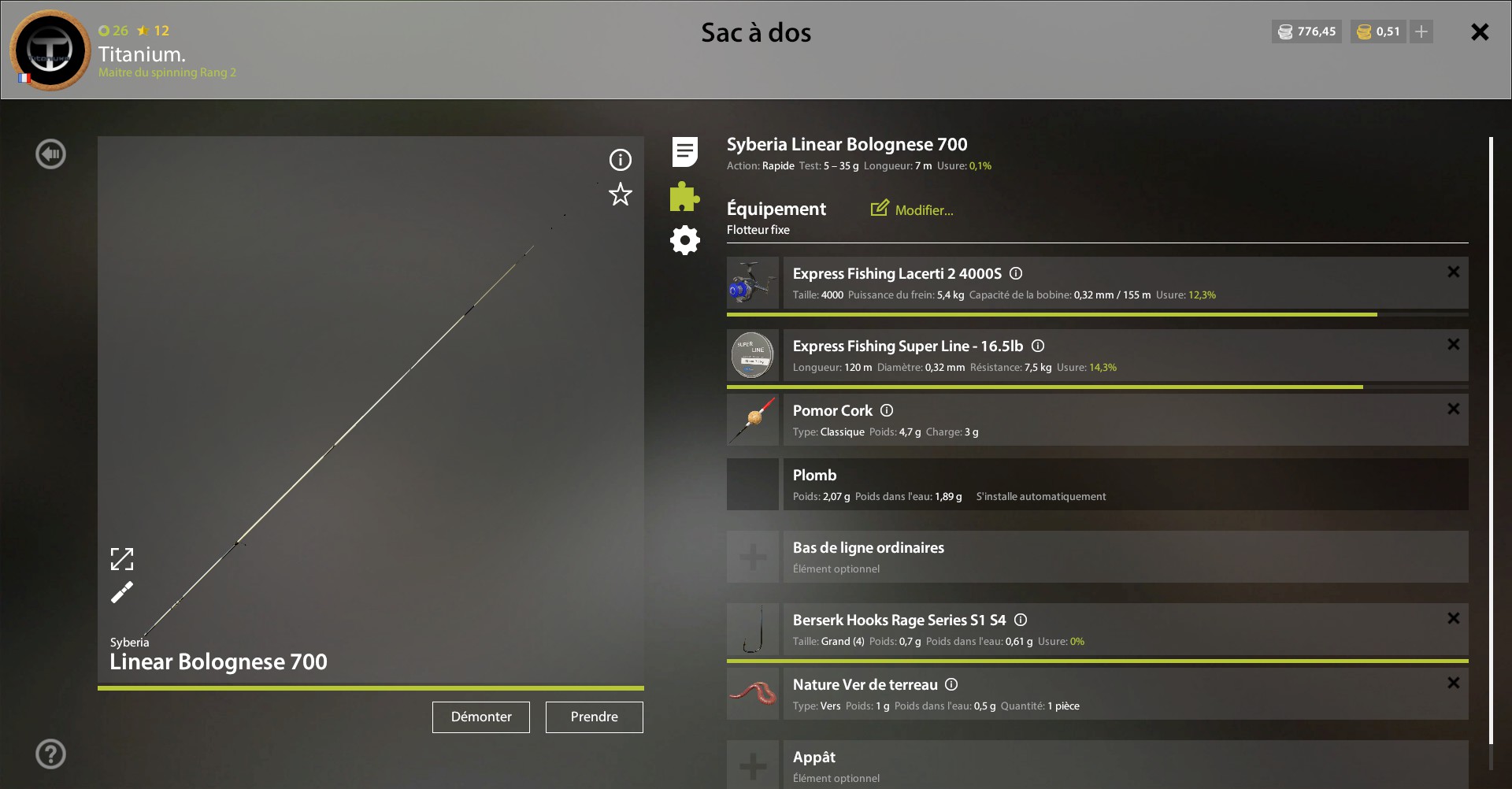Open the description notes tab icon
1512x789 pixels.
click(x=685, y=152)
